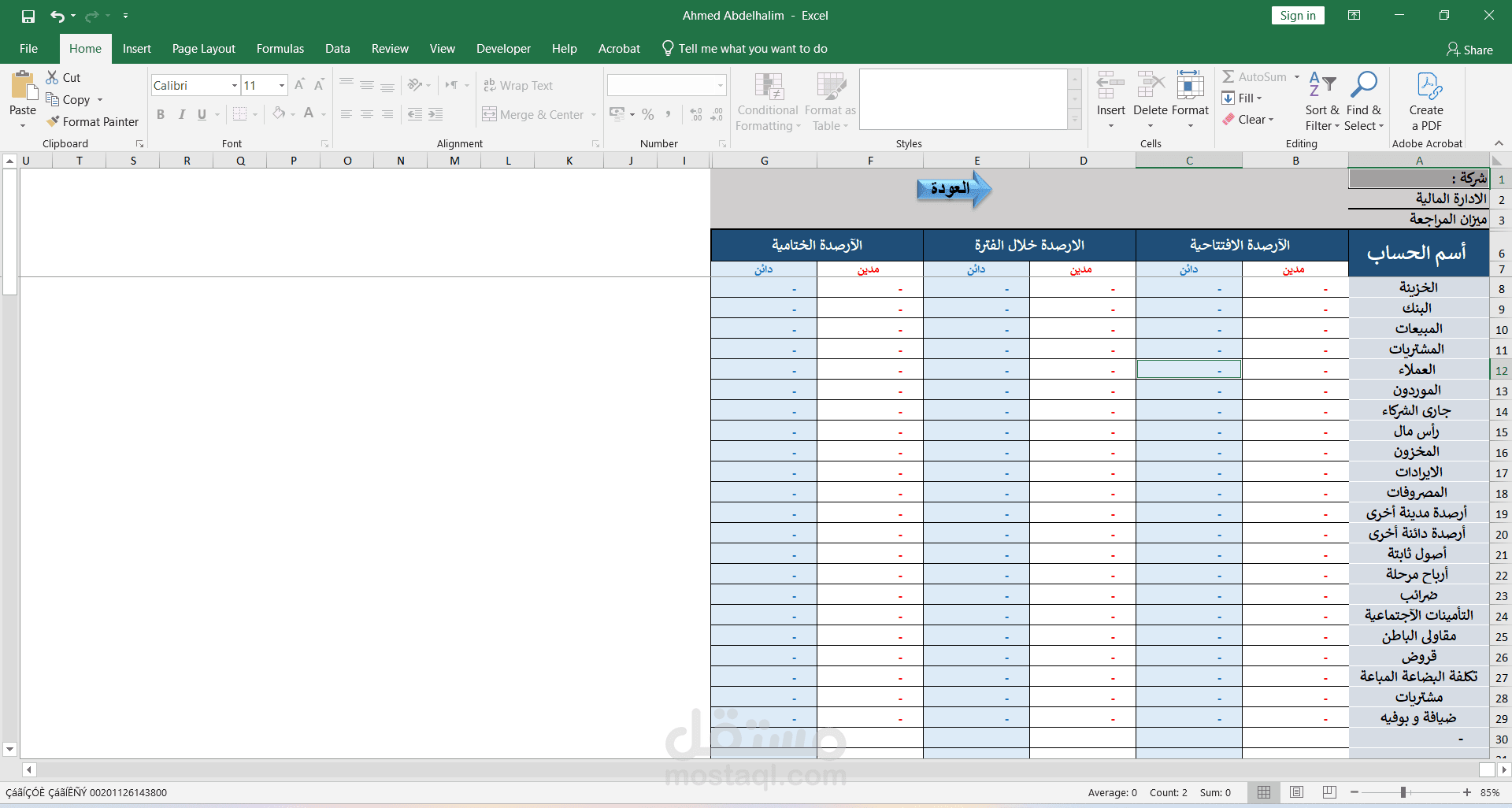Toggle Italic formatting
Screen dimensions: 1512x808
coord(181,114)
